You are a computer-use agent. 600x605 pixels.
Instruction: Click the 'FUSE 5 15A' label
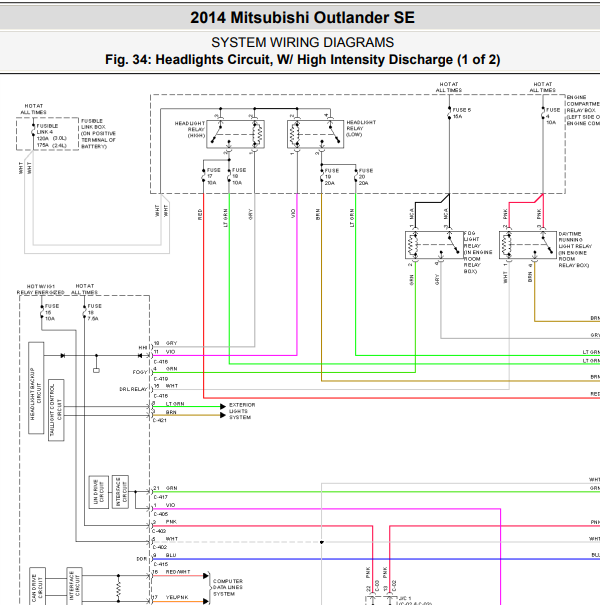[461, 113]
